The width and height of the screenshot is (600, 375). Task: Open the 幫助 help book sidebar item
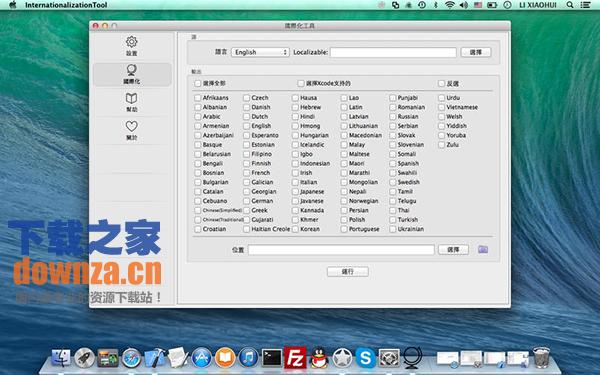(132, 102)
